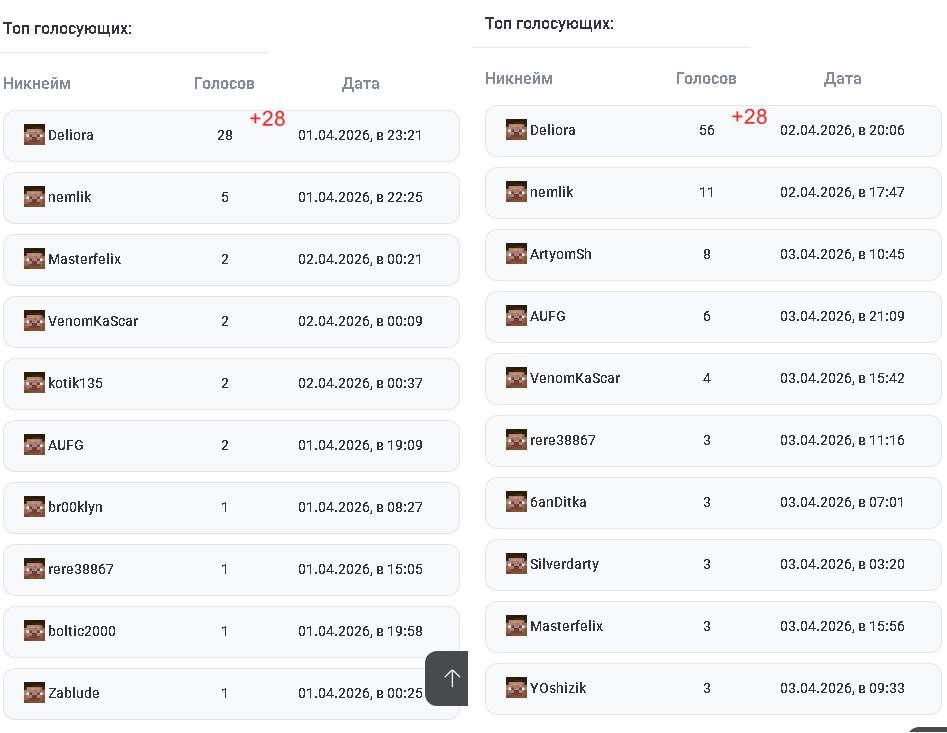Select nemlik's vote count of 11
Image resolution: width=947 pixels, height=733 pixels.
(x=706, y=192)
